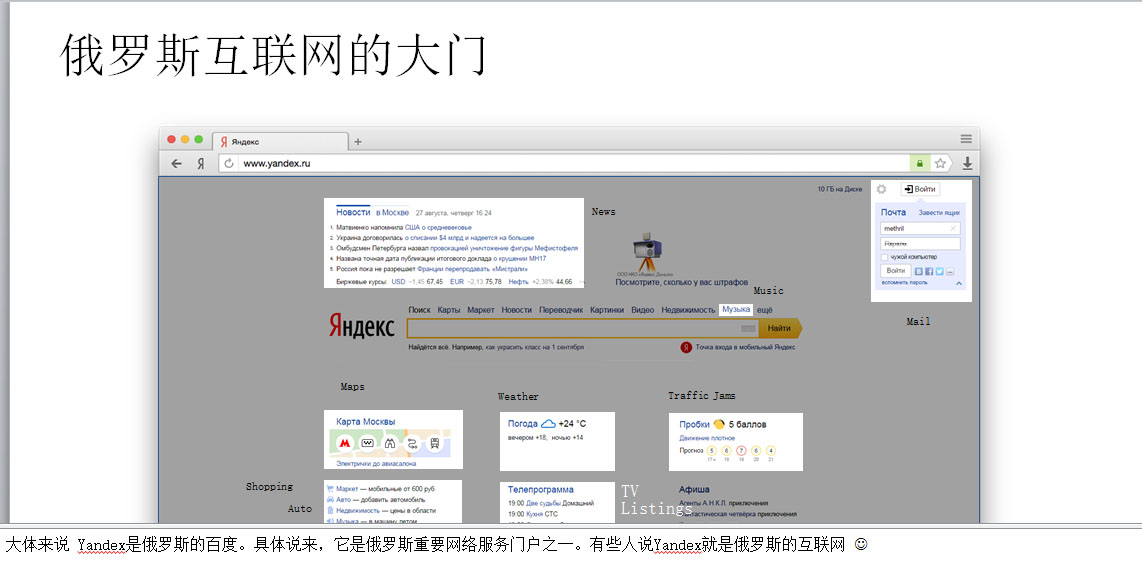Click the www.yandex.ru address bar
The width and height of the screenshot is (1142, 571).
[564, 164]
